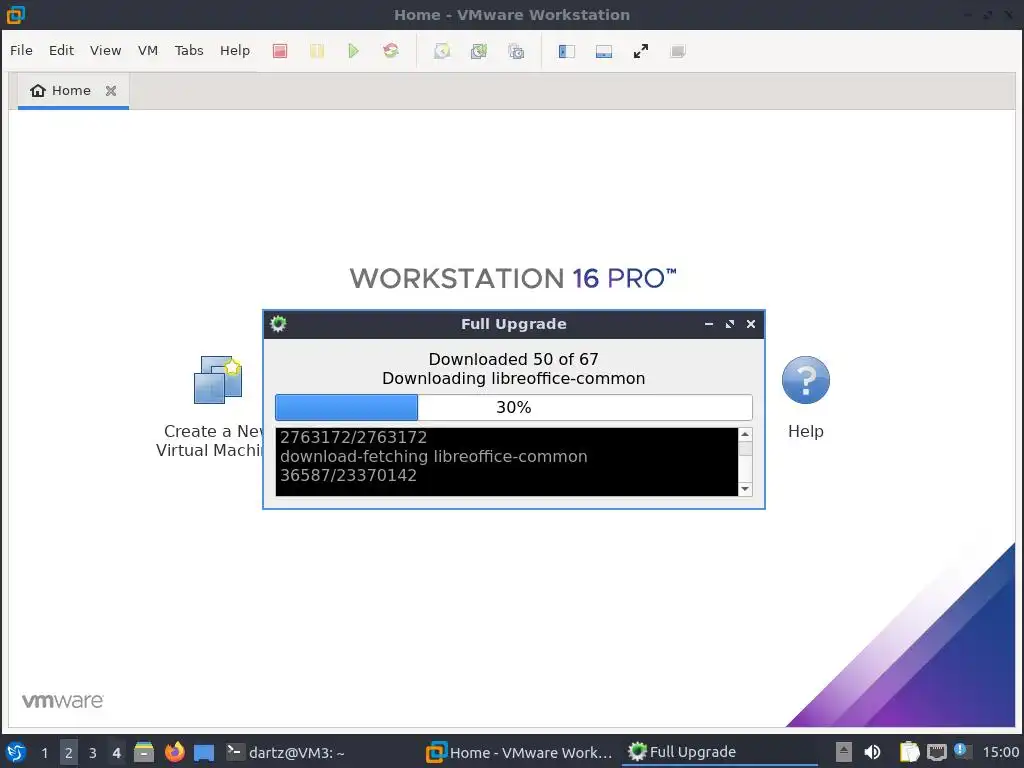Click the log scrollbar down arrow
This screenshot has width=1024, height=768.
coord(744,488)
